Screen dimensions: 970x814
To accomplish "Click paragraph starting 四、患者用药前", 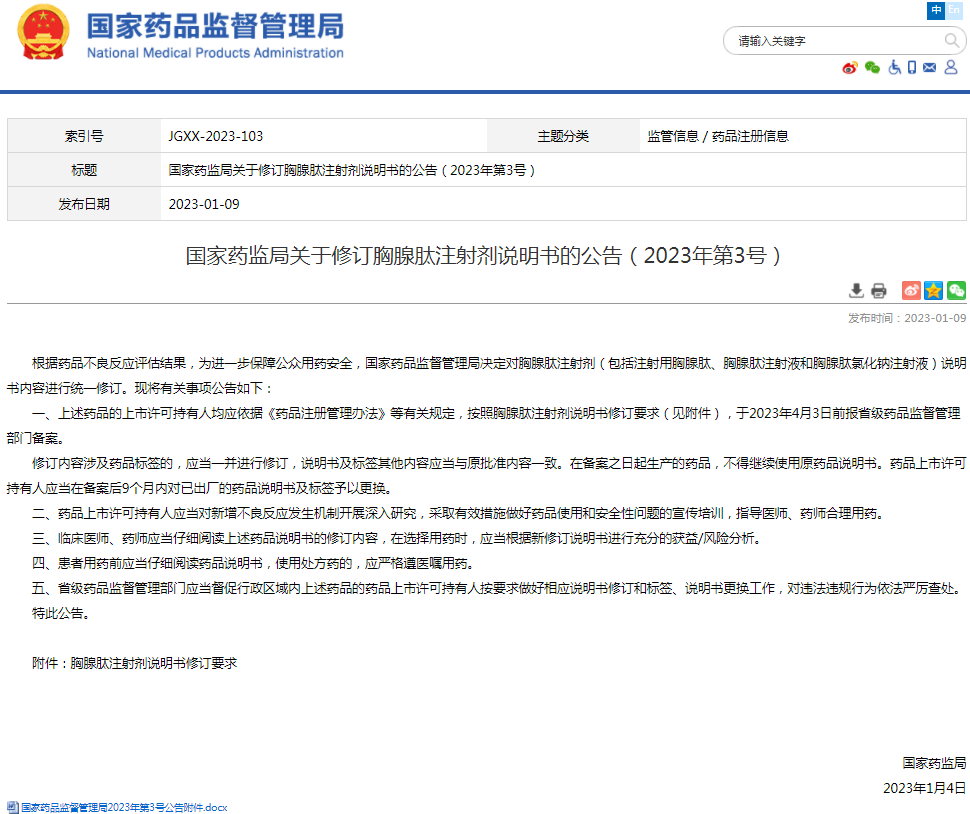I will point(254,563).
